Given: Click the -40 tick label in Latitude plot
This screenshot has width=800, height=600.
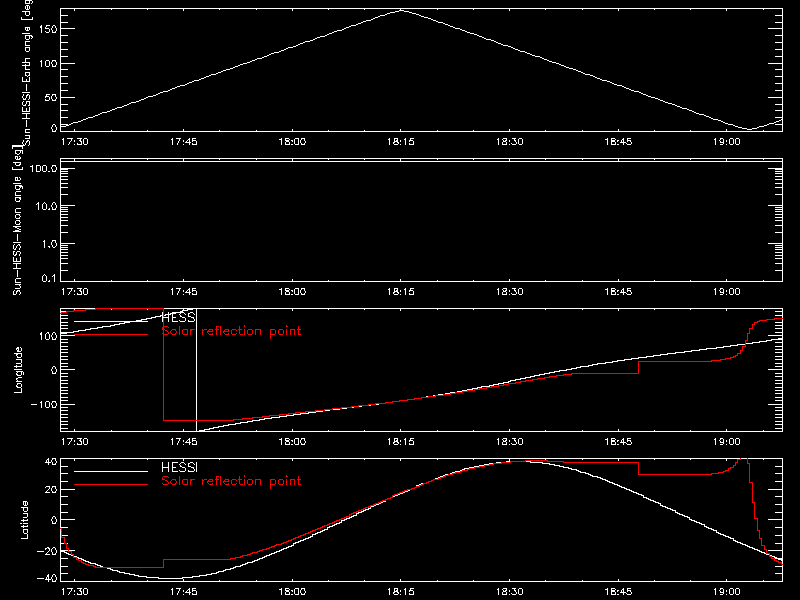Looking at the screenshot, I should [47, 579].
